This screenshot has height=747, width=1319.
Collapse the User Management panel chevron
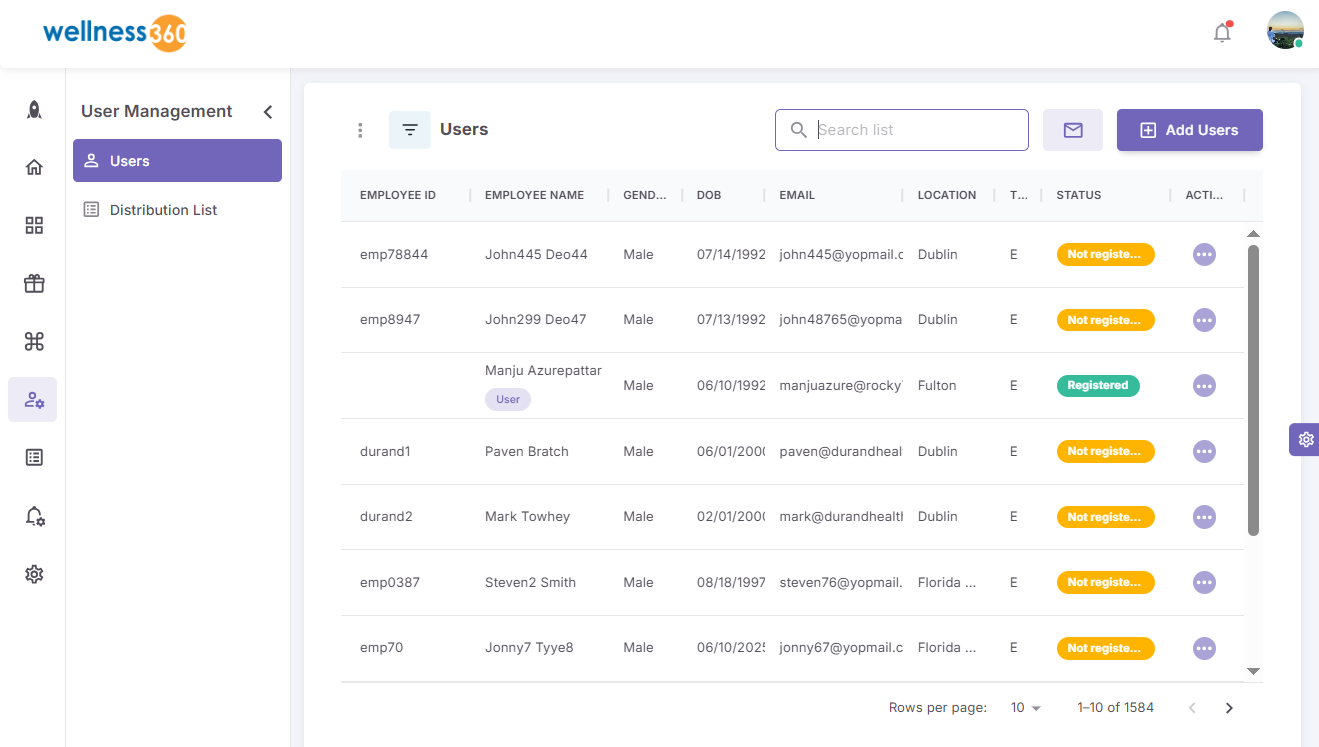pyautogui.click(x=268, y=112)
